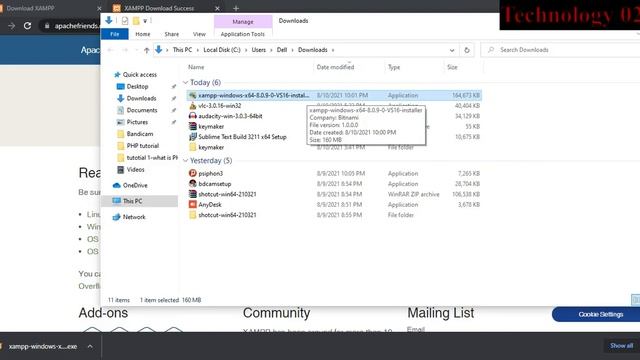Click Local Disk (C:) in address path
The width and height of the screenshot is (640, 360).
(222, 50)
